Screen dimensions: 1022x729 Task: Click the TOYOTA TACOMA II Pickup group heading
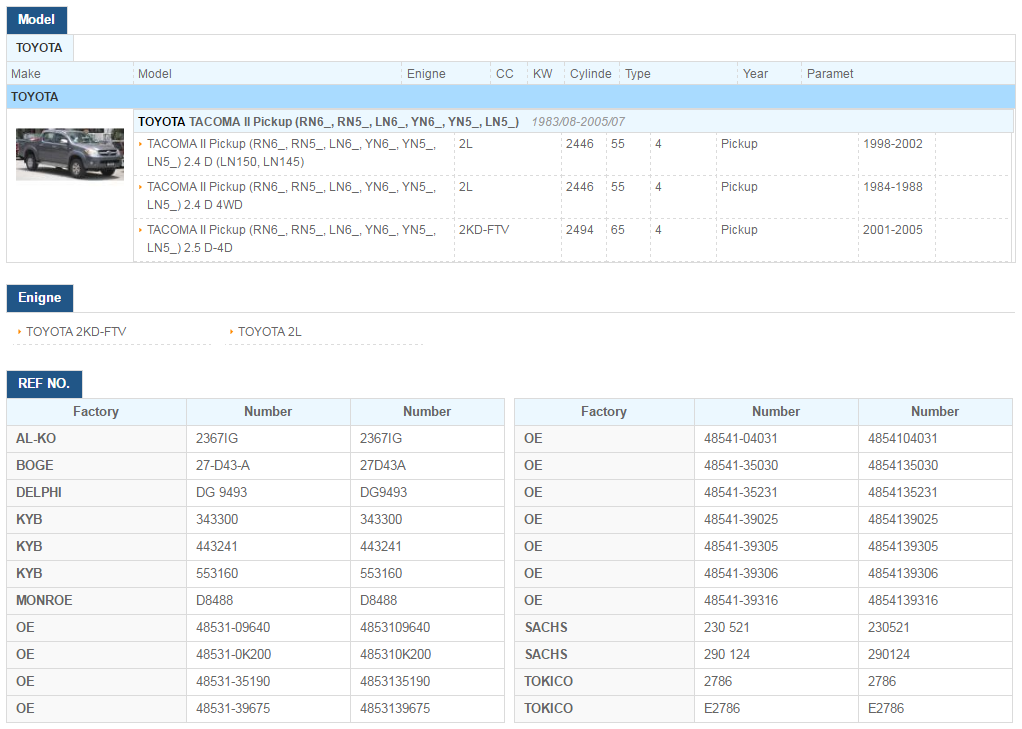point(328,122)
